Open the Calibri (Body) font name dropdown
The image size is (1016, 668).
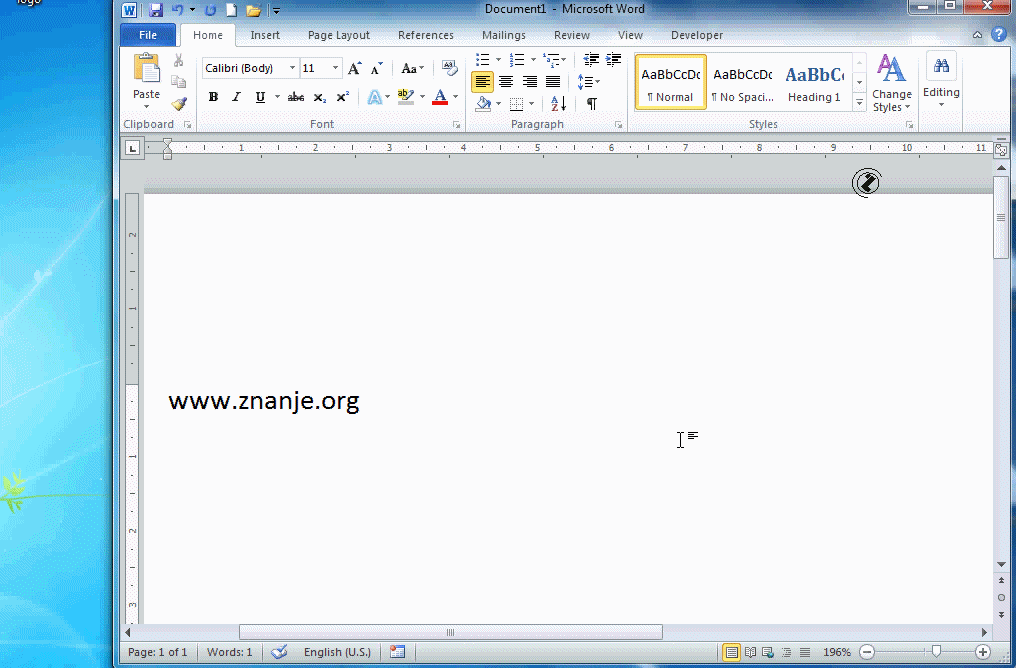click(292, 69)
